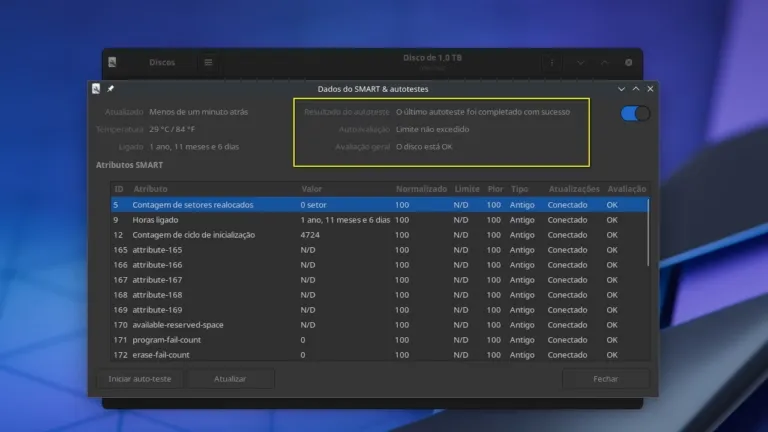
Task: Sort by the Pior column header
Action: pyautogui.click(x=495, y=189)
